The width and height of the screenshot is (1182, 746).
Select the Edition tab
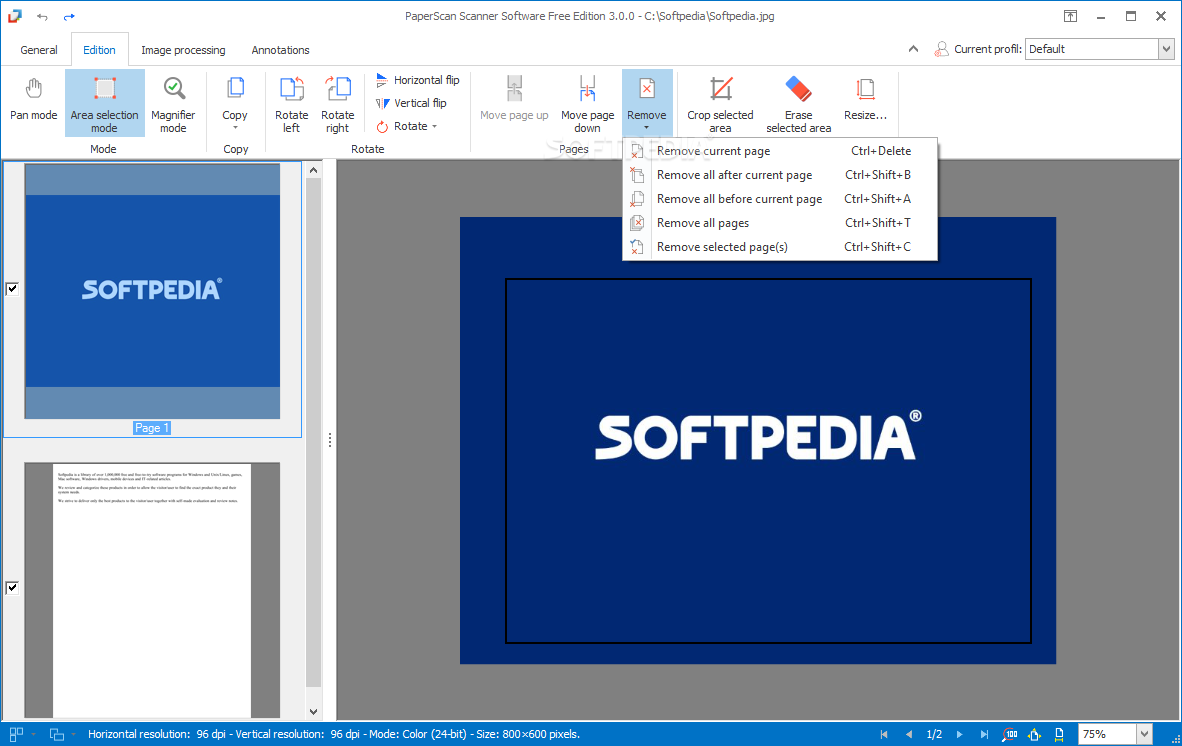point(100,50)
